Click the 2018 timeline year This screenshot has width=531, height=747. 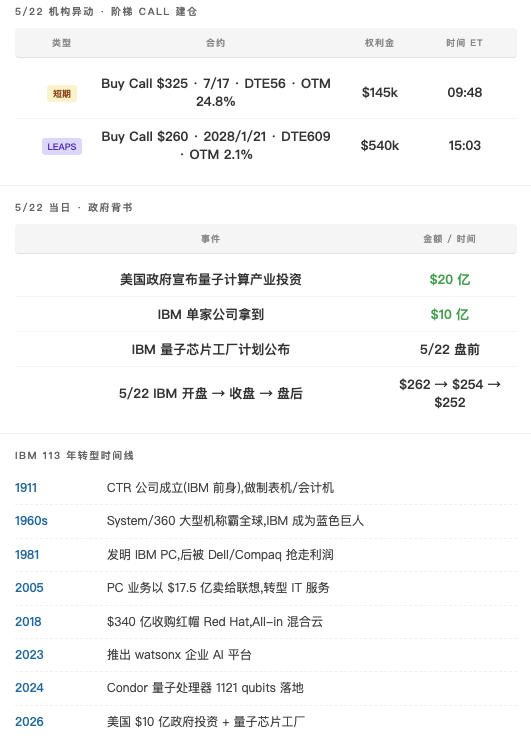[x=28, y=622]
